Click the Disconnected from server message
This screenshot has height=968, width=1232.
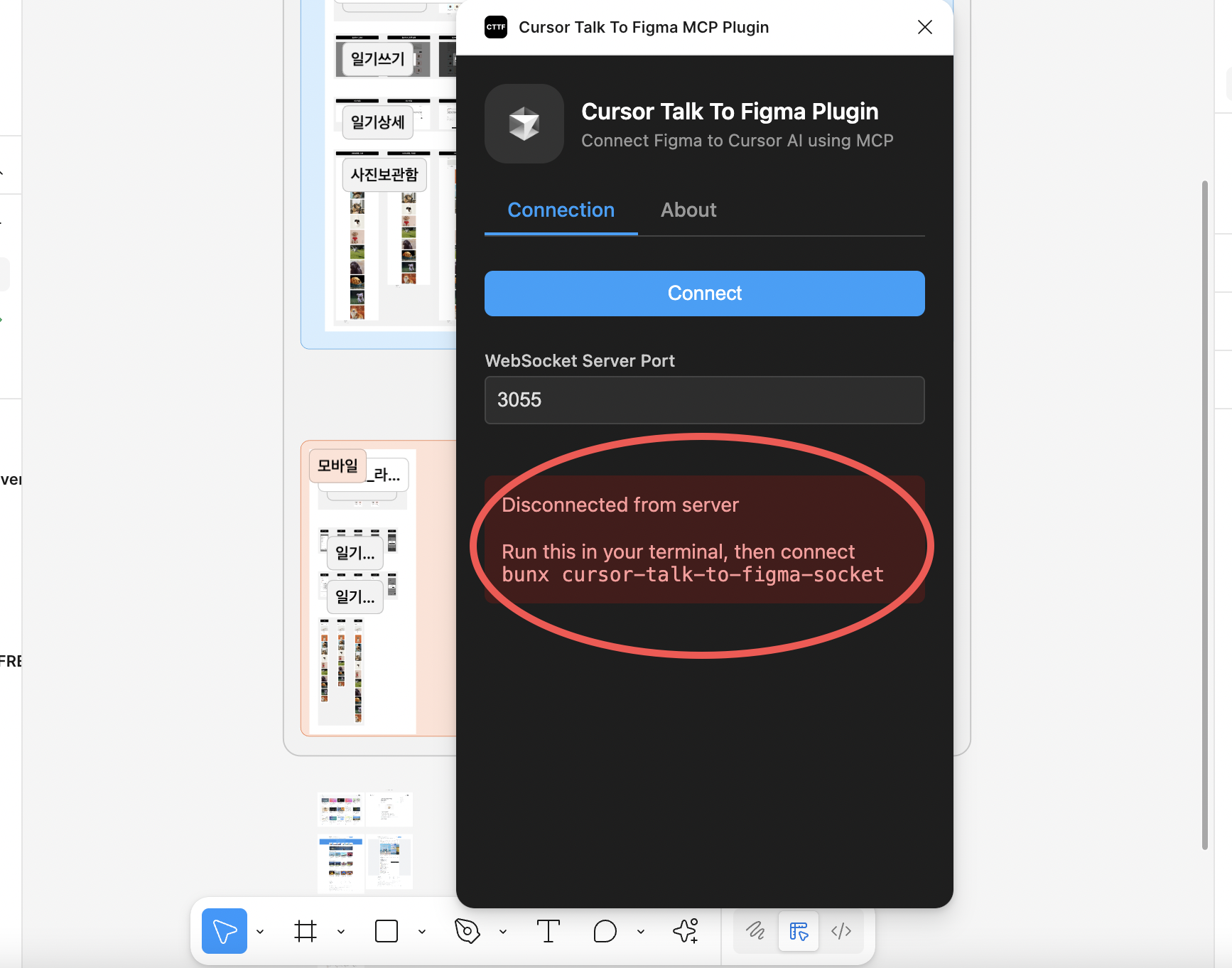pyautogui.click(x=620, y=505)
